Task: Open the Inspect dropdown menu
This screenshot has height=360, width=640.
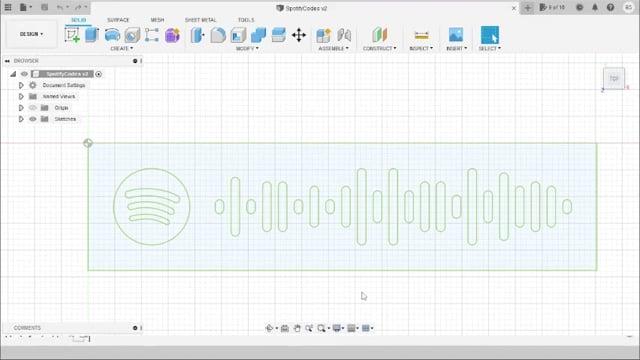Action: point(421,48)
